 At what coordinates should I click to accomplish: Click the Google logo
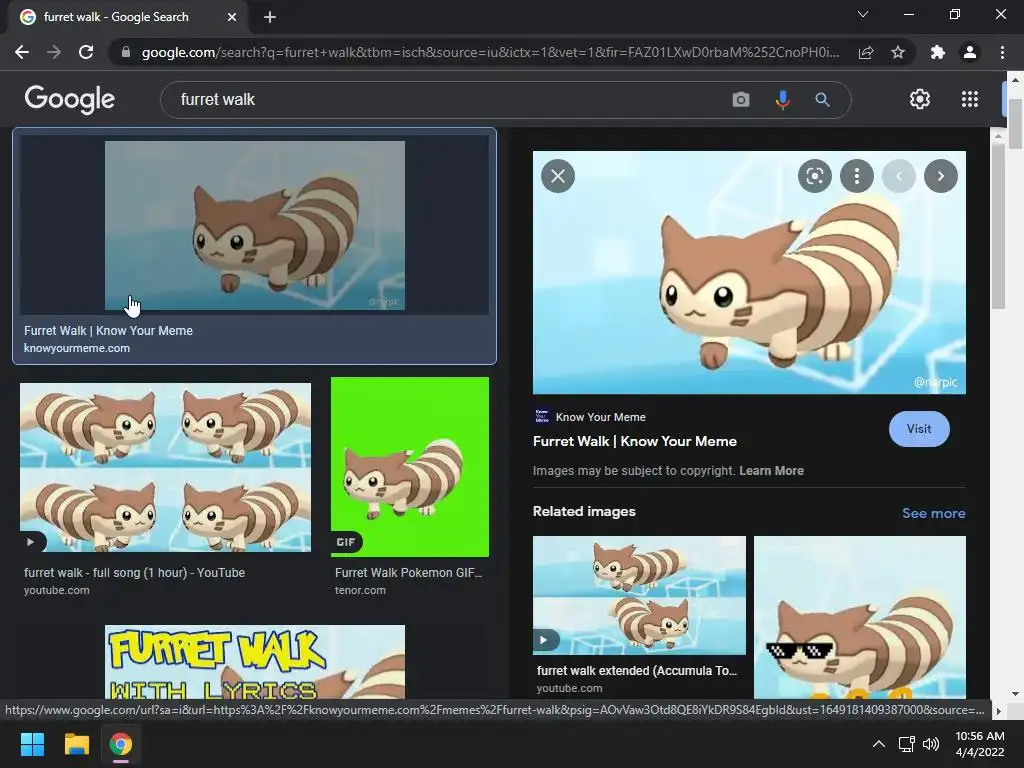(x=70, y=99)
